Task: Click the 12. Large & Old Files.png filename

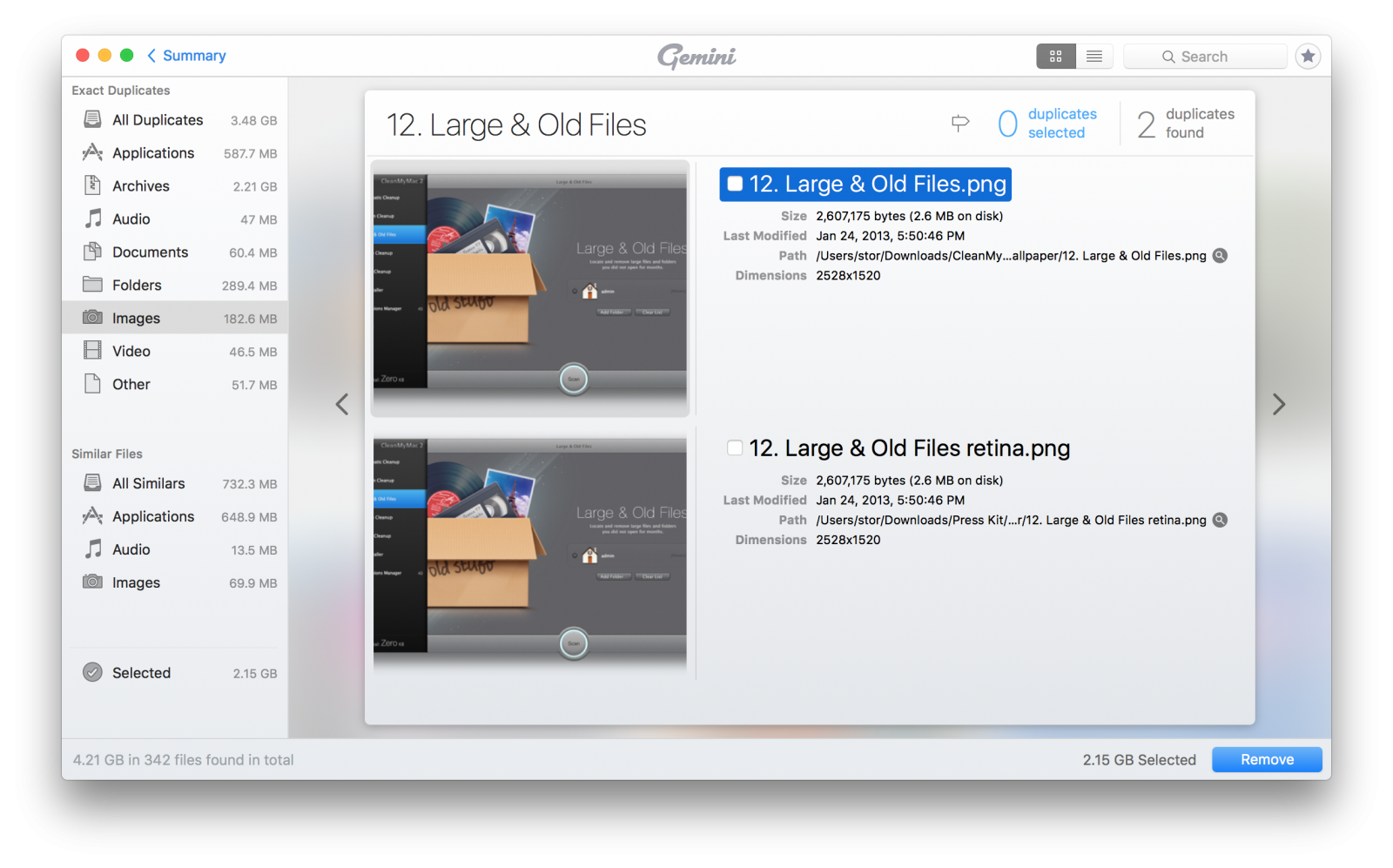Action: point(878,185)
